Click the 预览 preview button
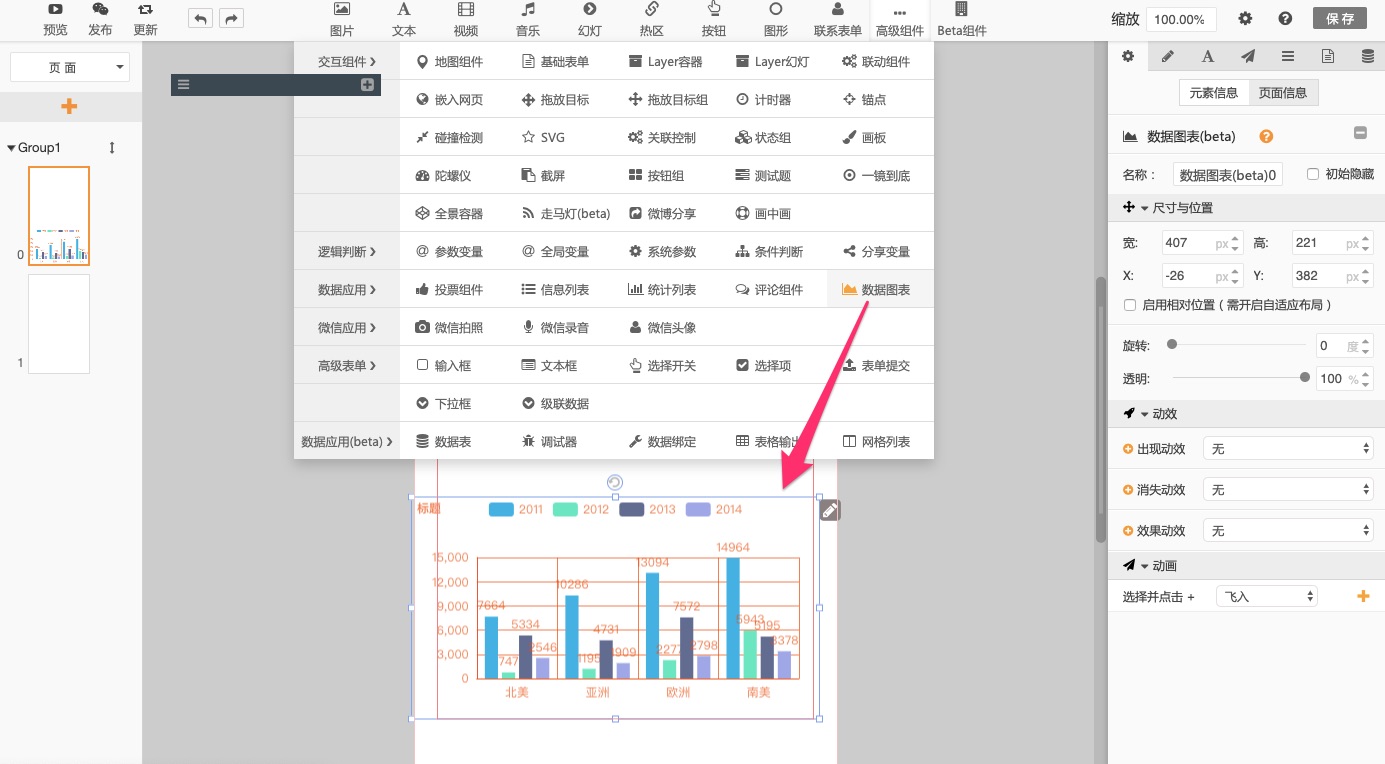This screenshot has height=764, width=1385. 55,19
